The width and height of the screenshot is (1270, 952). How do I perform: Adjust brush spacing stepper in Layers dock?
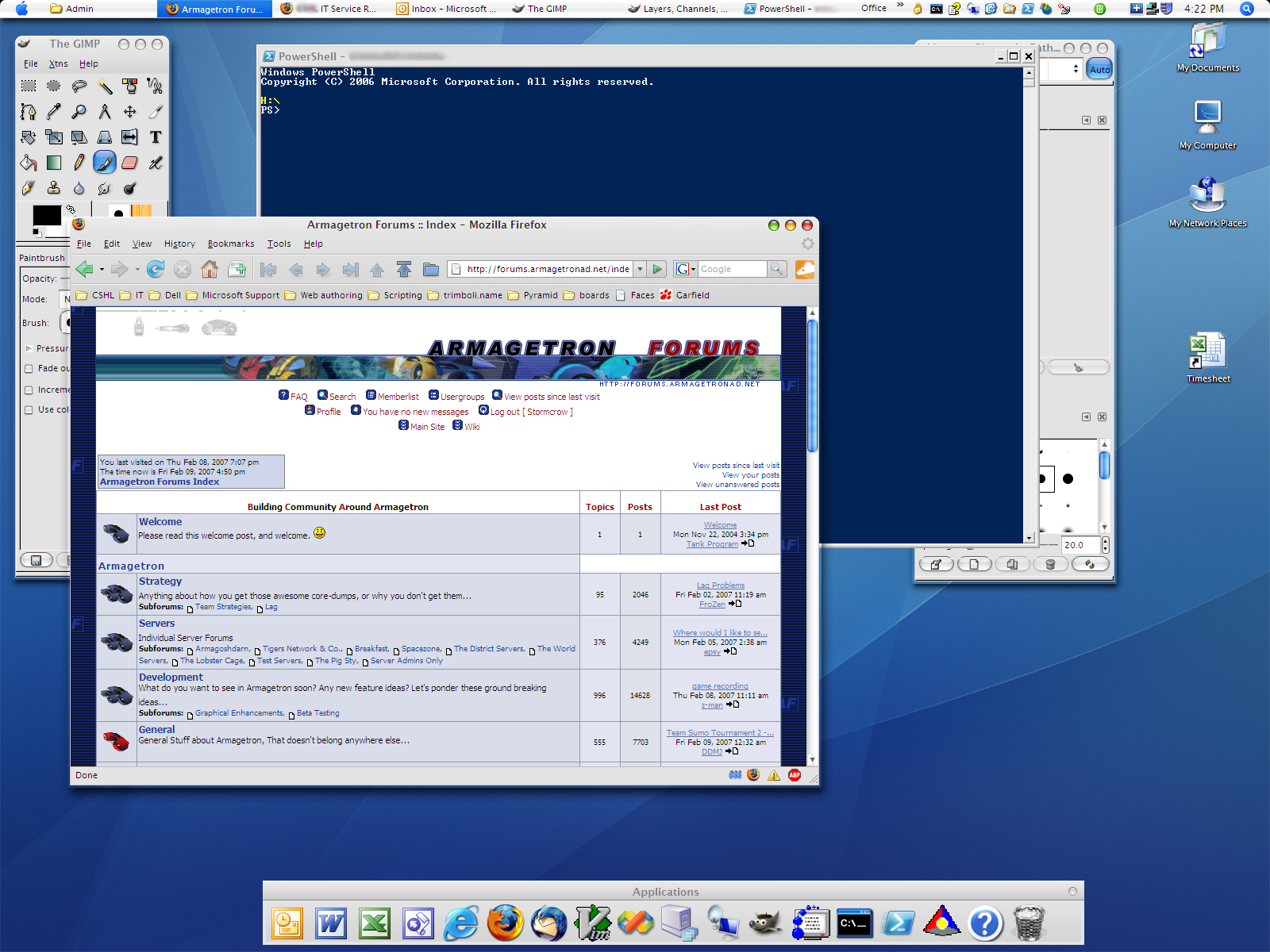pyautogui.click(x=1105, y=545)
